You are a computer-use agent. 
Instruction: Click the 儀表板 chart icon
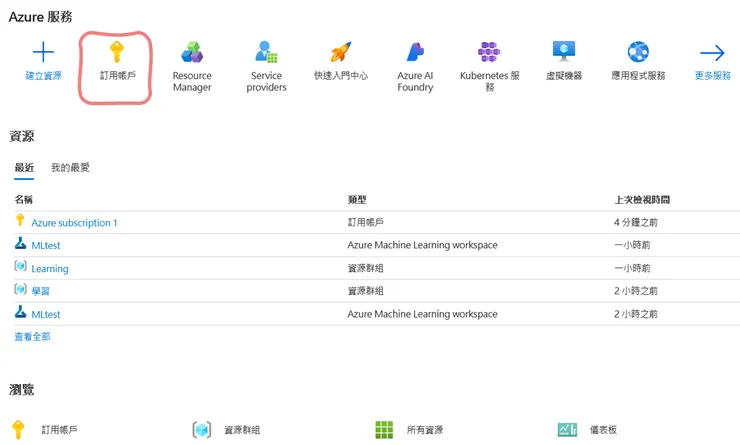tap(567, 429)
